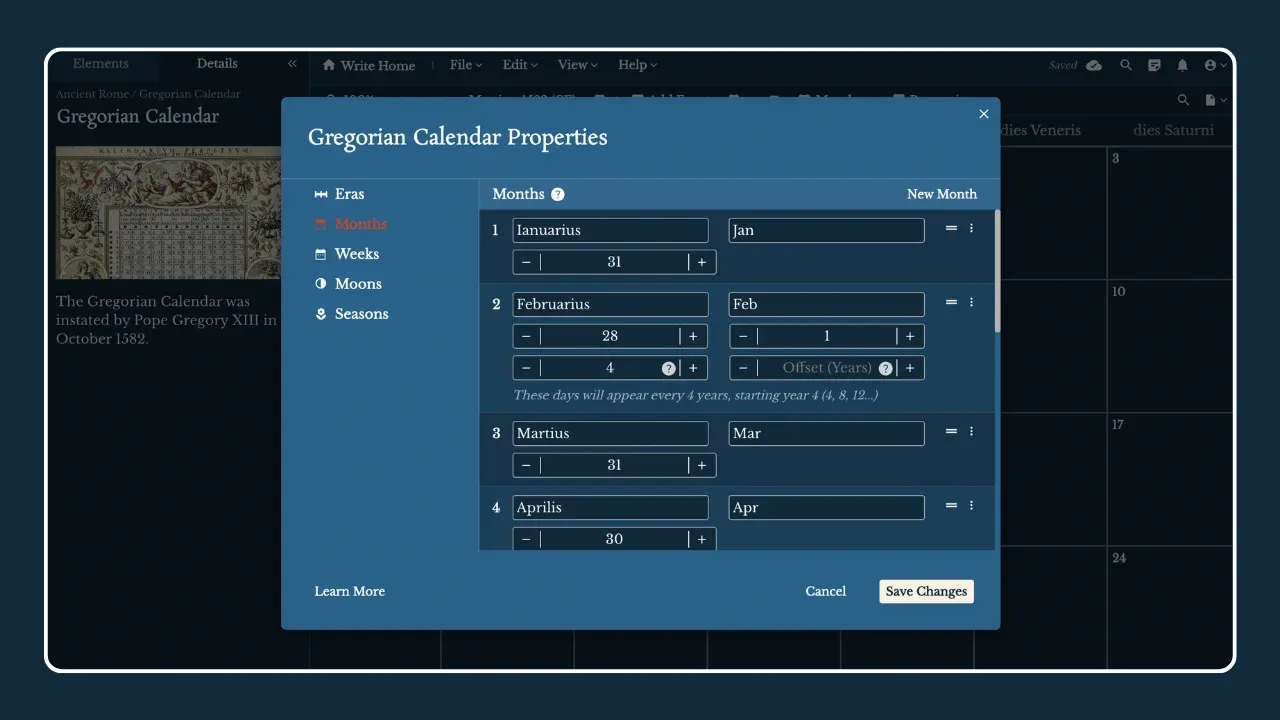Edit the Februarius month name field
Screen dimensions: 1280x720
tap(610, 304)
